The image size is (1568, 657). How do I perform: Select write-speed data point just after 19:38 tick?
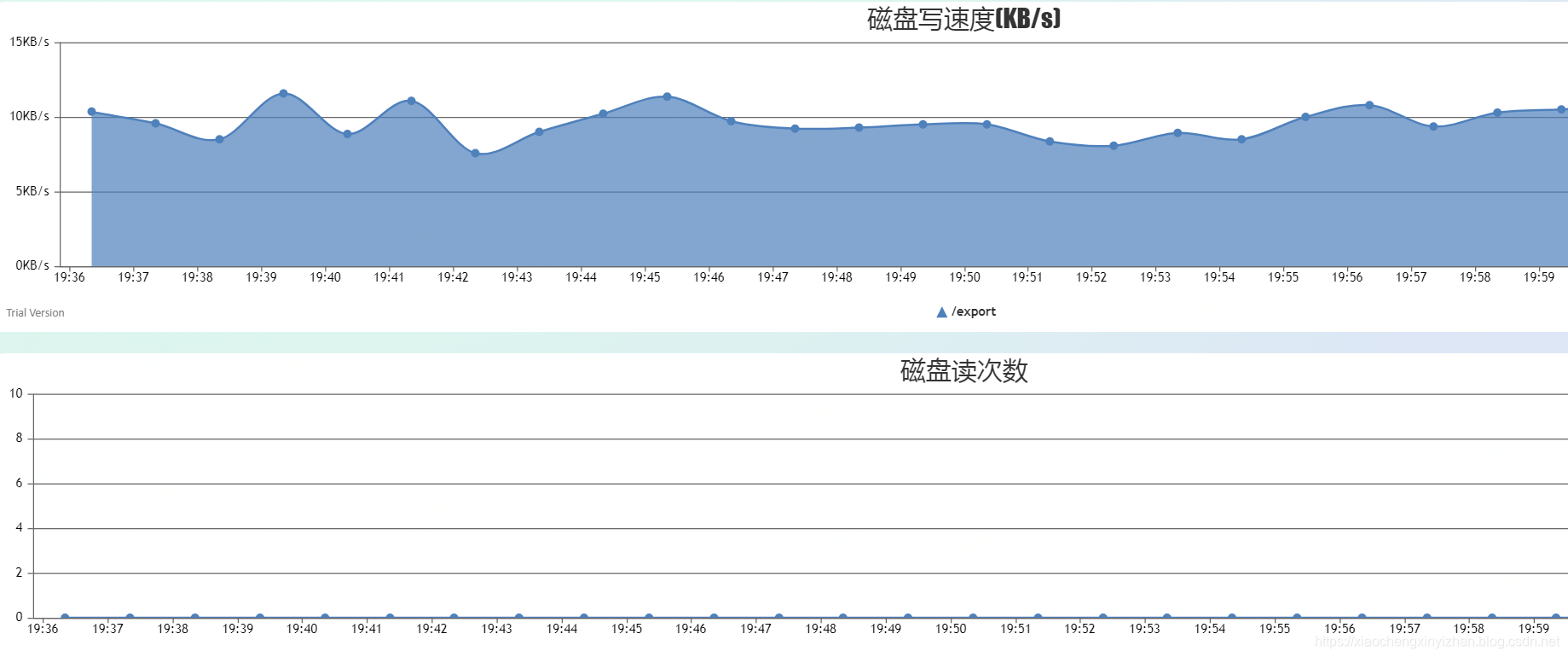[x=219, y=139]
